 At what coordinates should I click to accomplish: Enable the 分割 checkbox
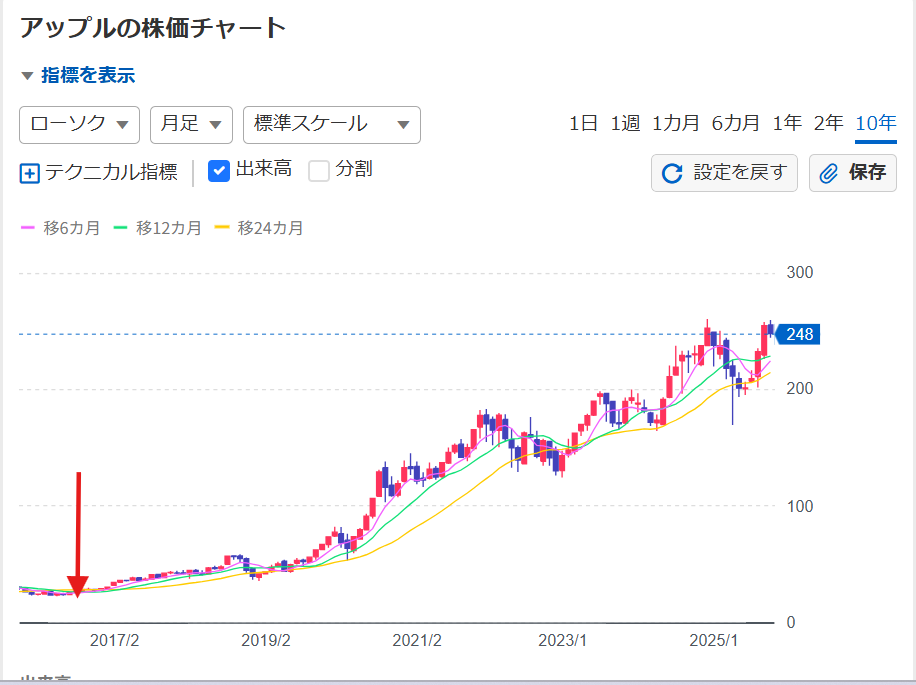319,171
